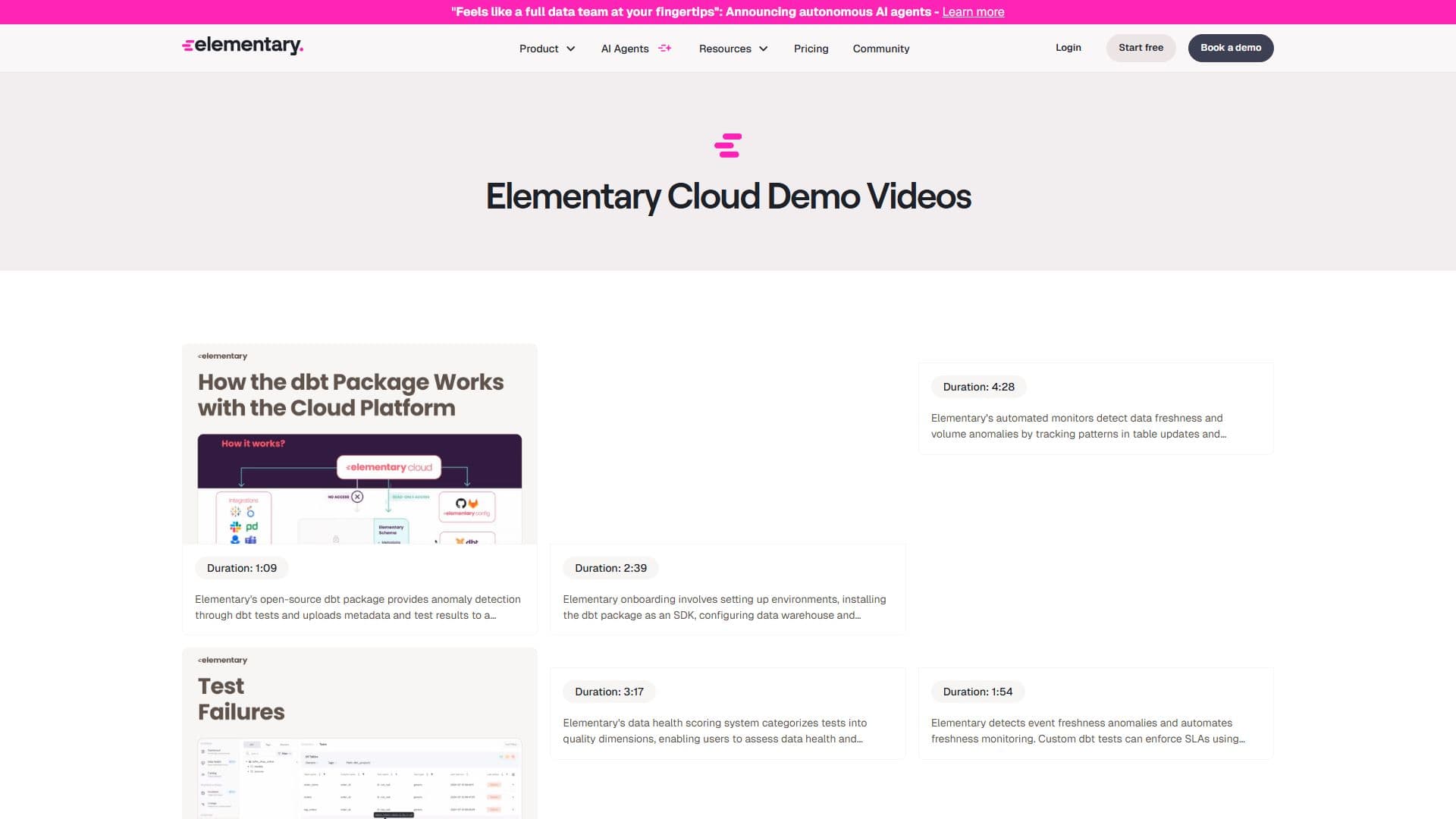This screenshot has width=1456, height=819.
Task: Click the Duration: 1:54 badge
Action: coord(977,692)
